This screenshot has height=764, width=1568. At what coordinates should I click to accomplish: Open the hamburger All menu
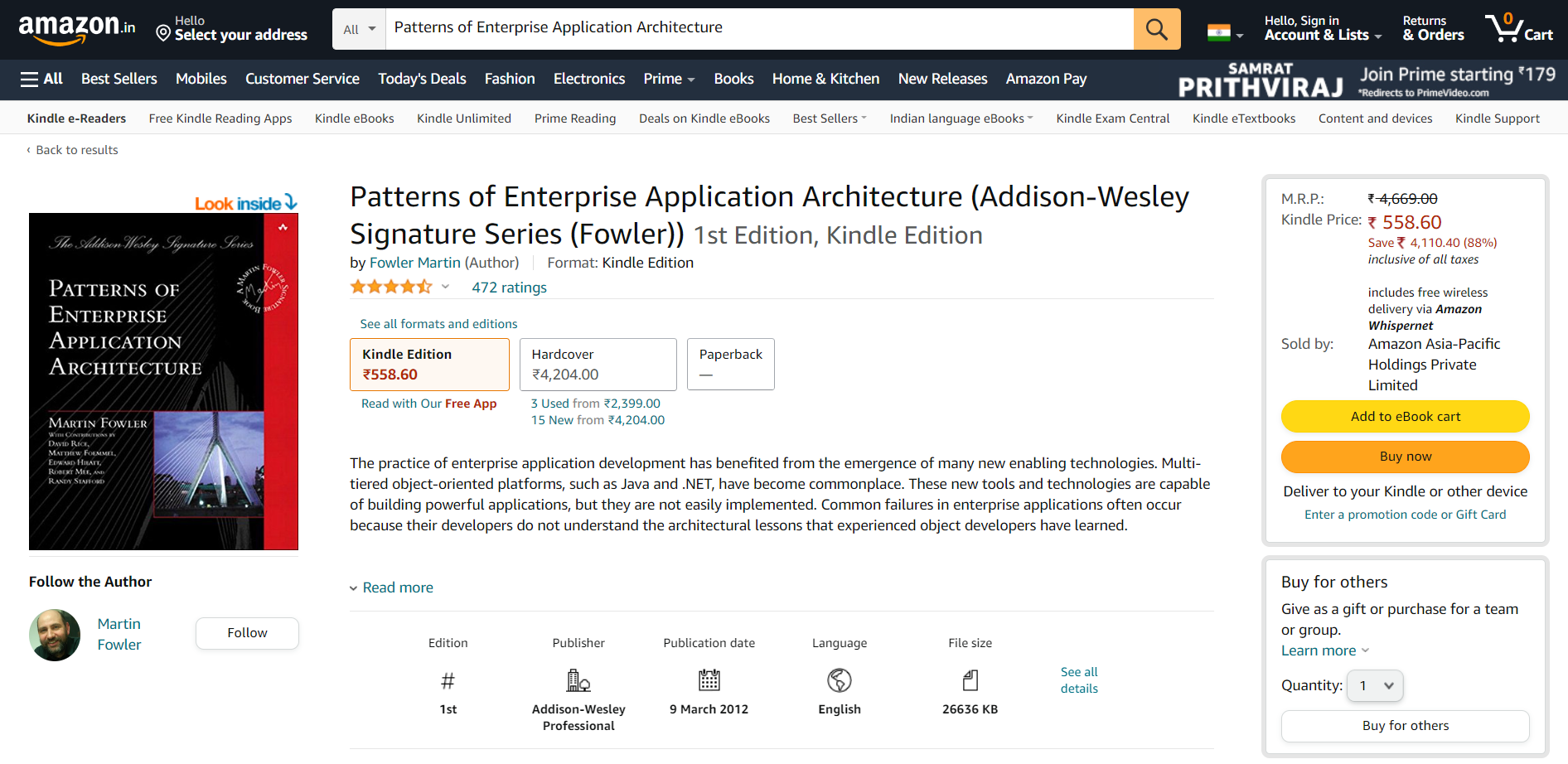coord(41,79)
